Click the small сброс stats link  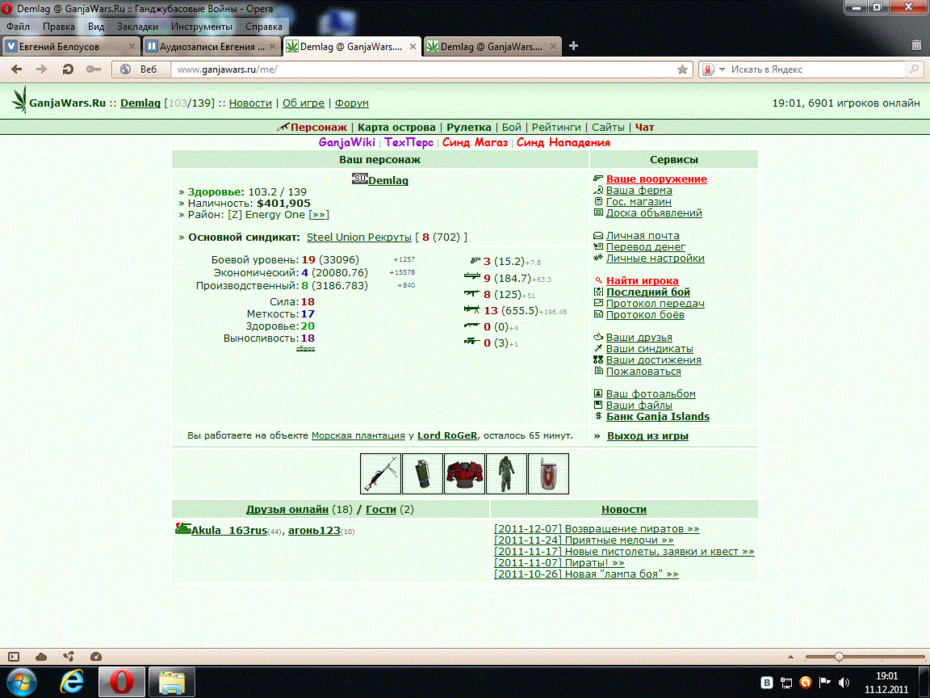coord(305,349)
